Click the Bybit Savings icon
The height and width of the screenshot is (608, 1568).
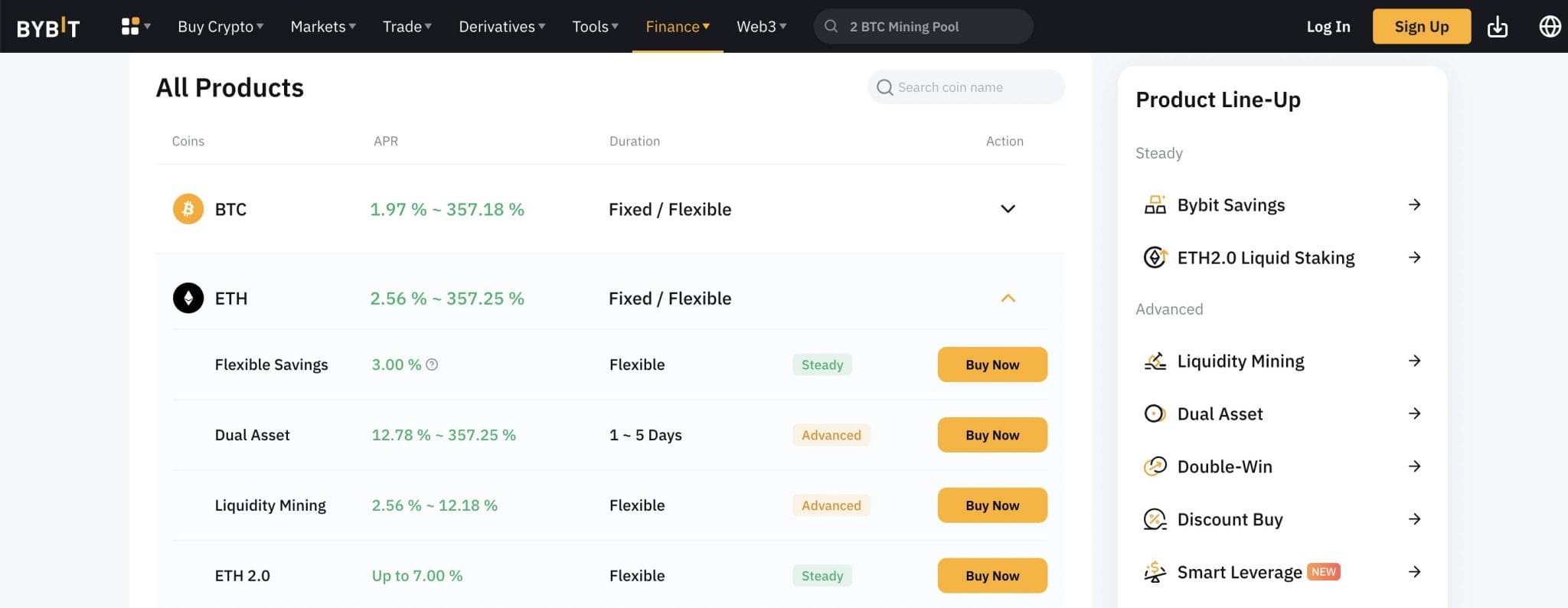pyautogui.click(x=1155, y=205)
